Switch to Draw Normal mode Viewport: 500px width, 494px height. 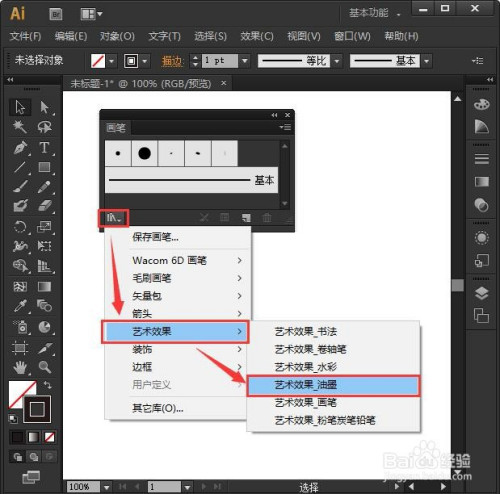coord(18,457)
